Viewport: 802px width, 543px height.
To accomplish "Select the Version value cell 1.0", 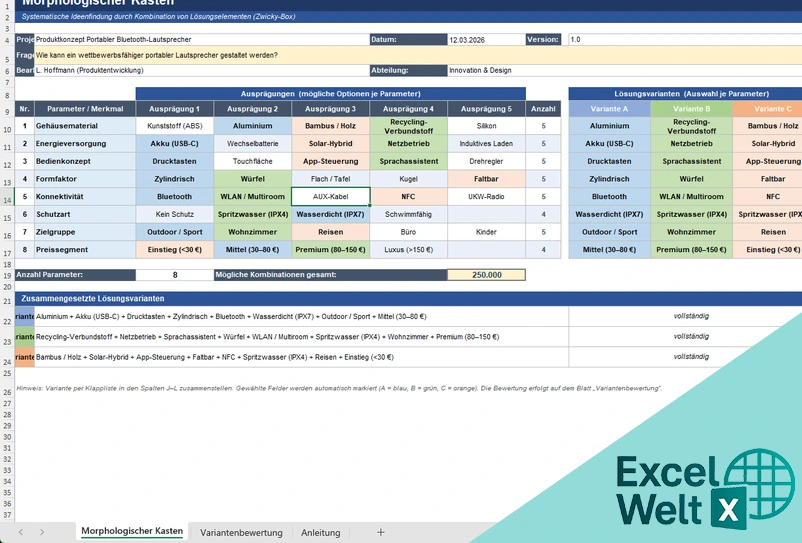I will coord(685,39).
